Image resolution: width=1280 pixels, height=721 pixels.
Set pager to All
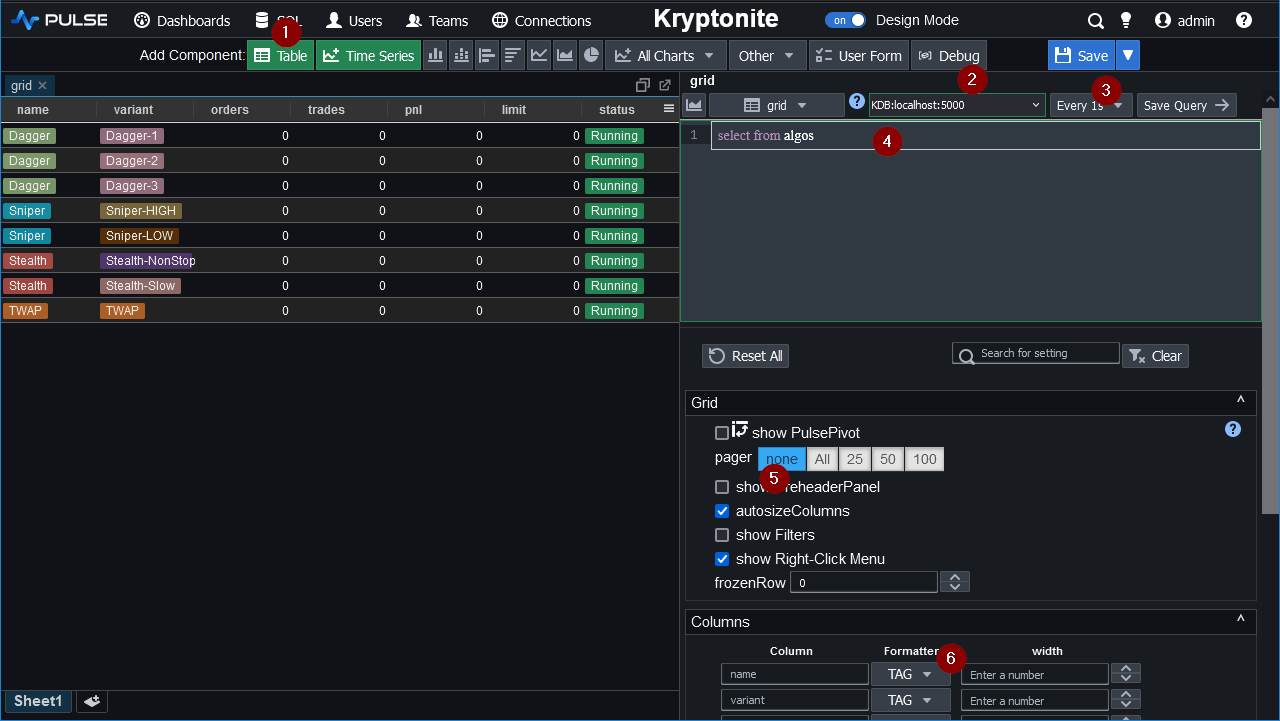click(822, 459)
